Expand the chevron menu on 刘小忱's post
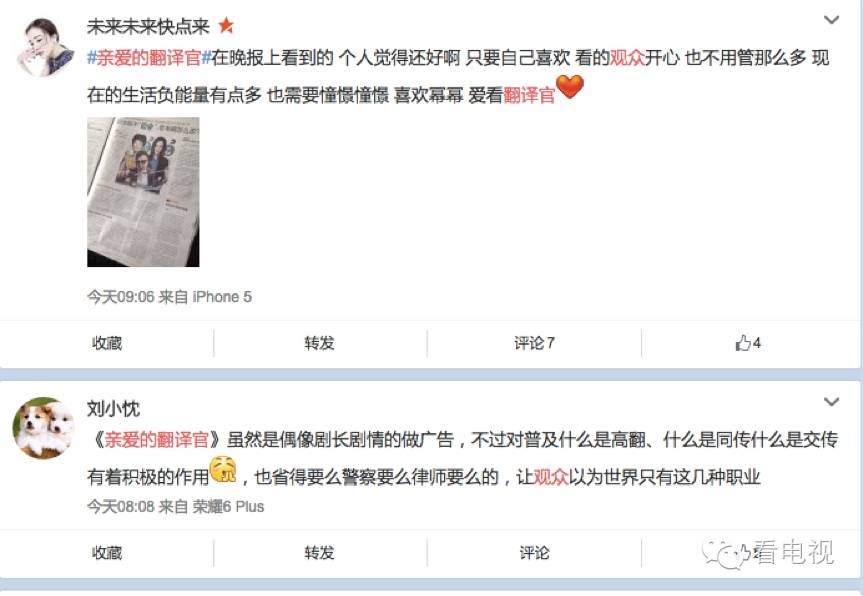863x596 pixels. click(831, 402)
